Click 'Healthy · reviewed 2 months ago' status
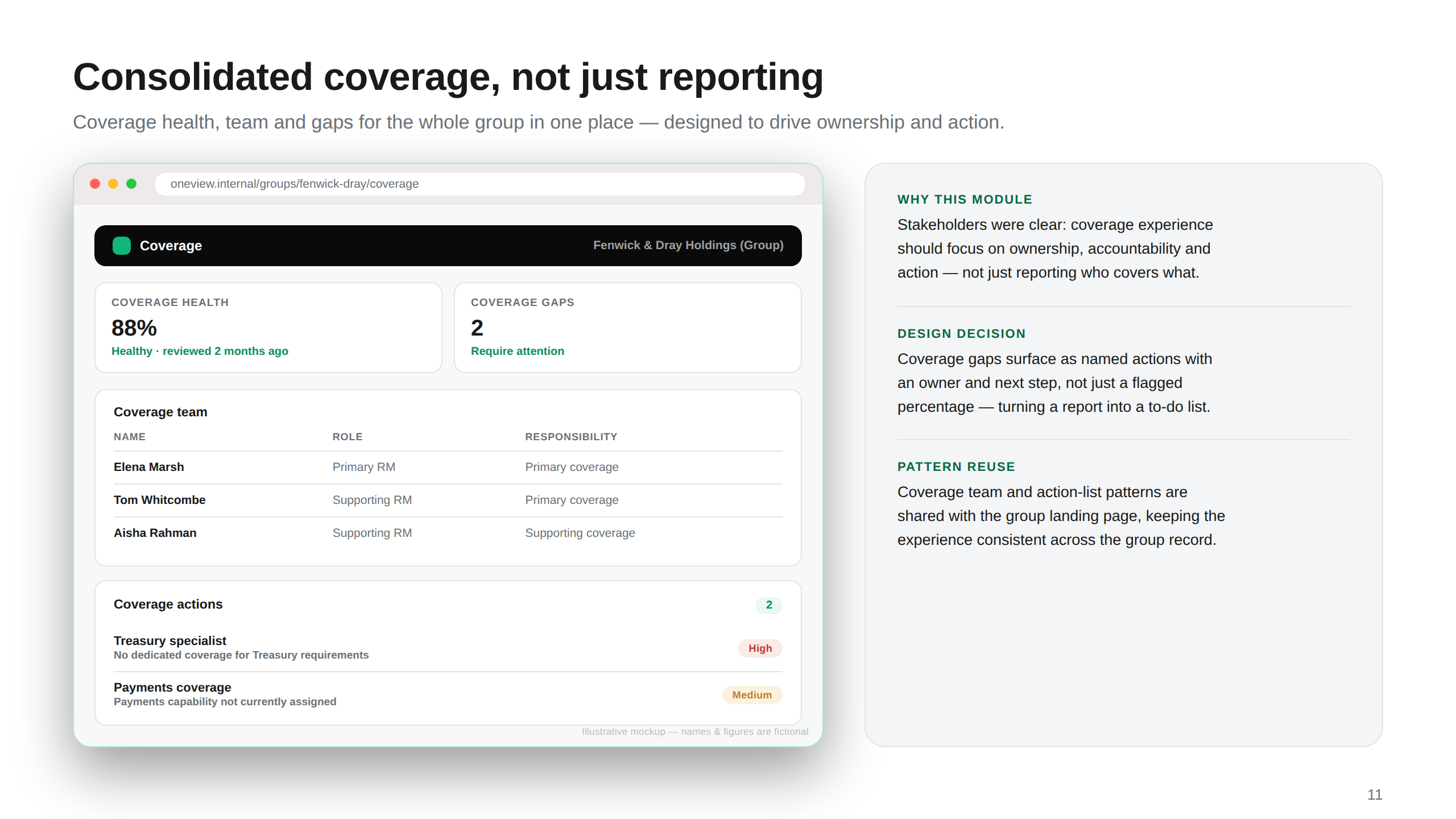1456x819 pixels. tap(200, 351)
